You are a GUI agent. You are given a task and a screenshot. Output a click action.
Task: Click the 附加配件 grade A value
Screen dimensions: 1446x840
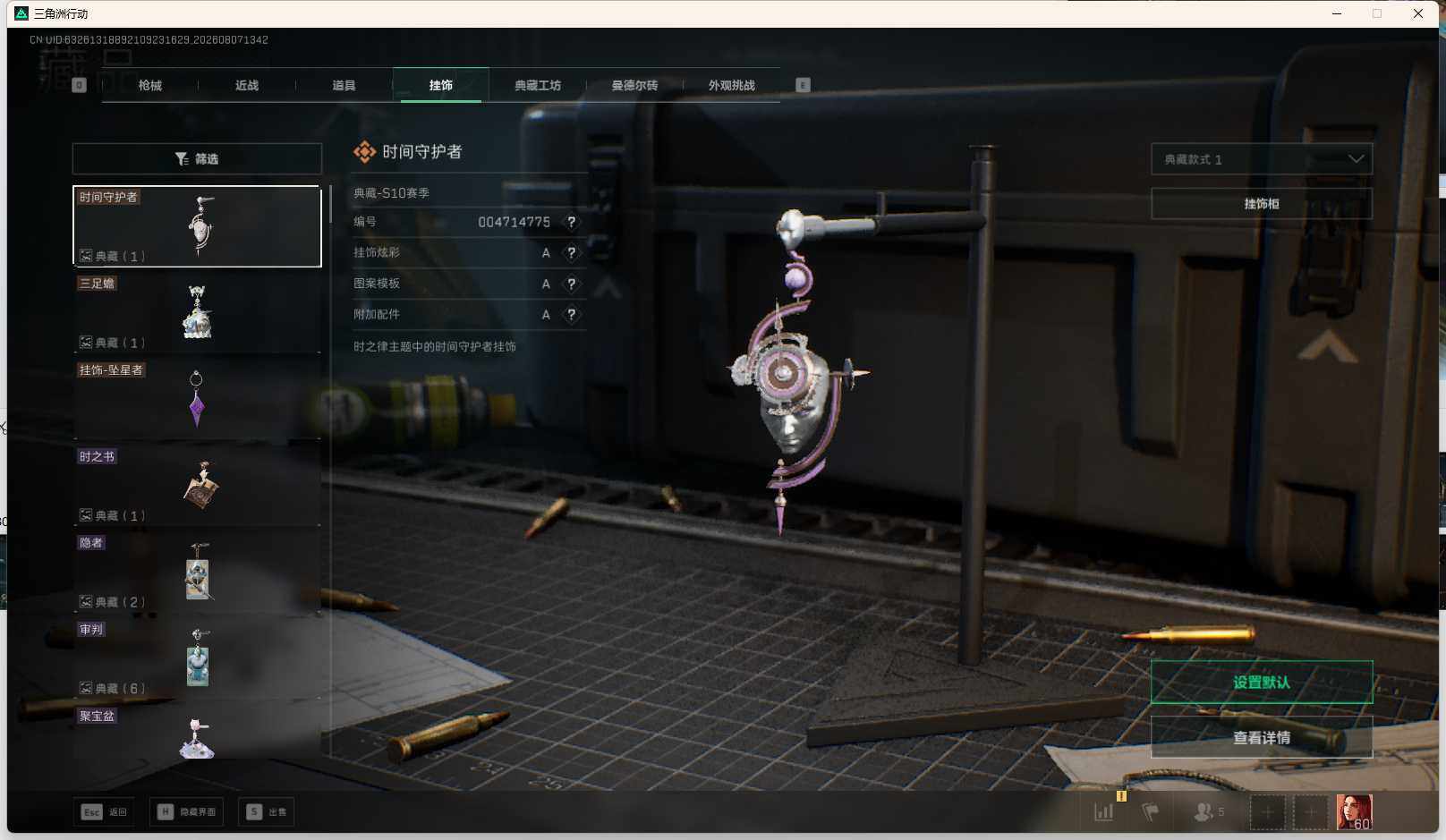546,315
